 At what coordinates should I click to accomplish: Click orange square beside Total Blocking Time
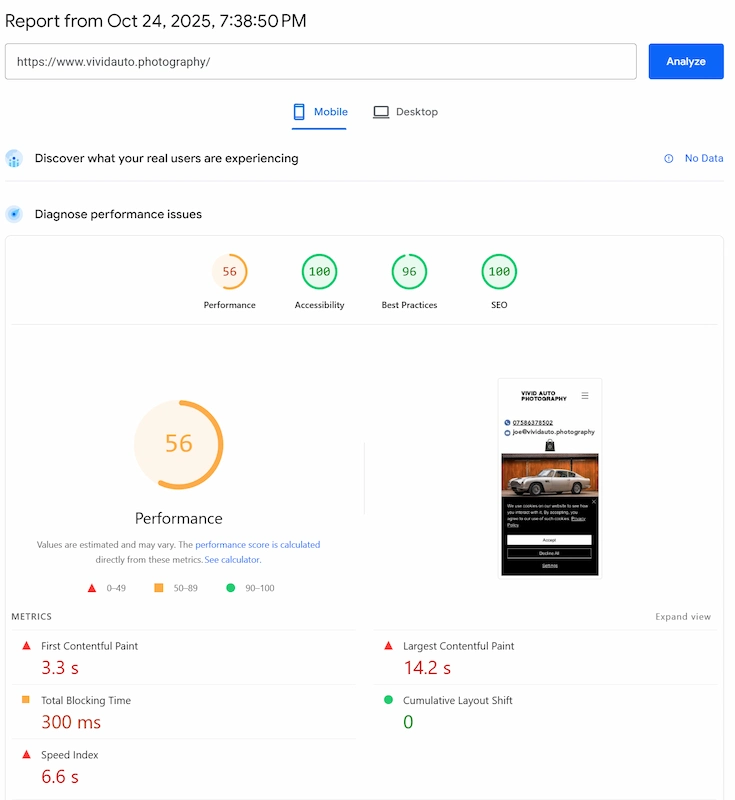pos(26,699)
